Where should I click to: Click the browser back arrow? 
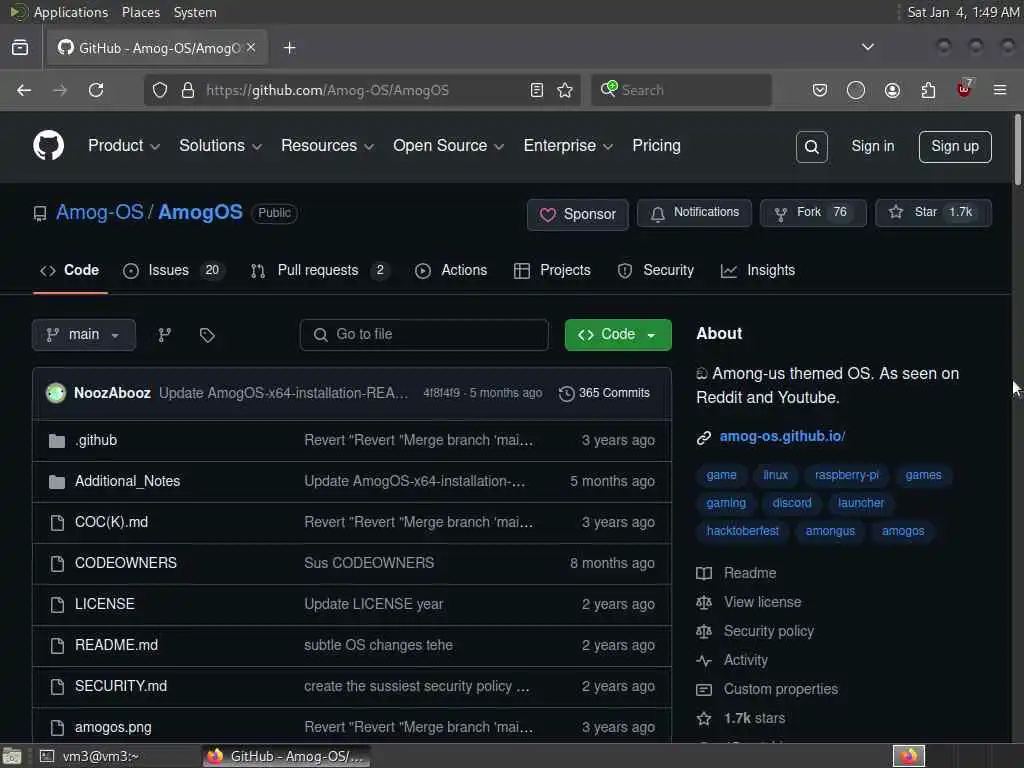tap(24, 90)
